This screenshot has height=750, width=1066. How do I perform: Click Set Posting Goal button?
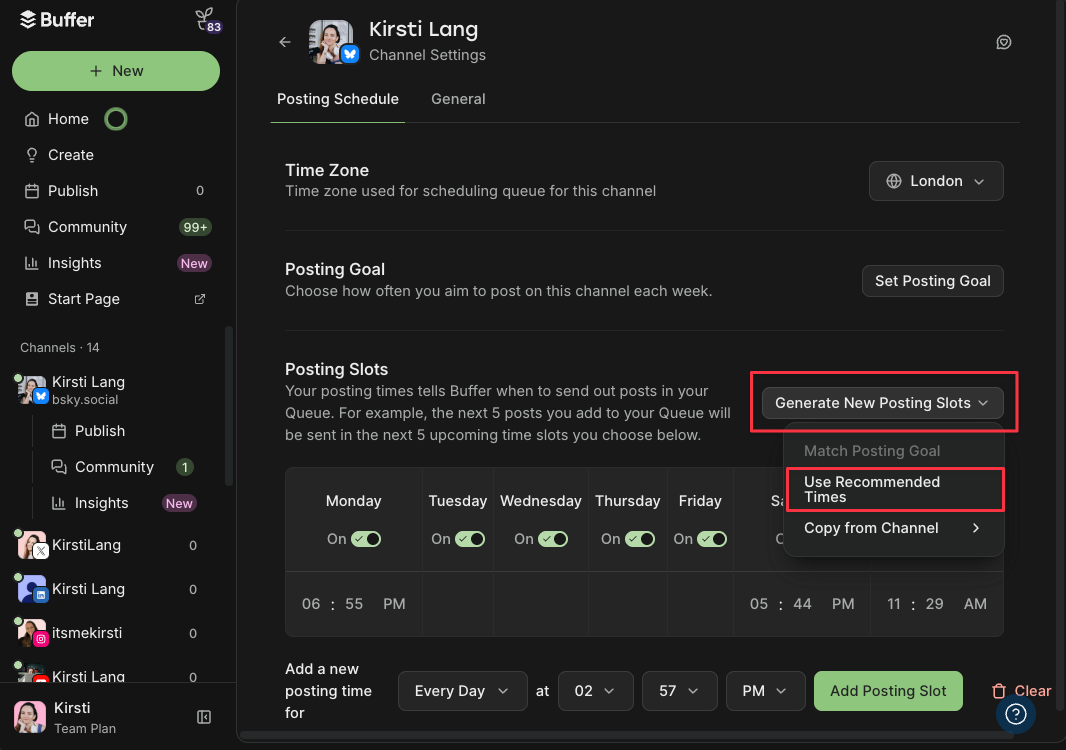(932, 281)
